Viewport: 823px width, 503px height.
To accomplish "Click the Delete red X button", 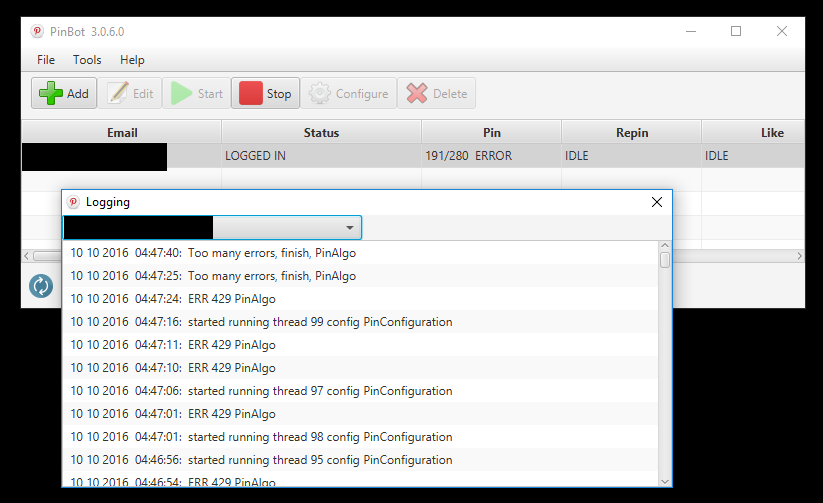I will (x=437, y=93).
